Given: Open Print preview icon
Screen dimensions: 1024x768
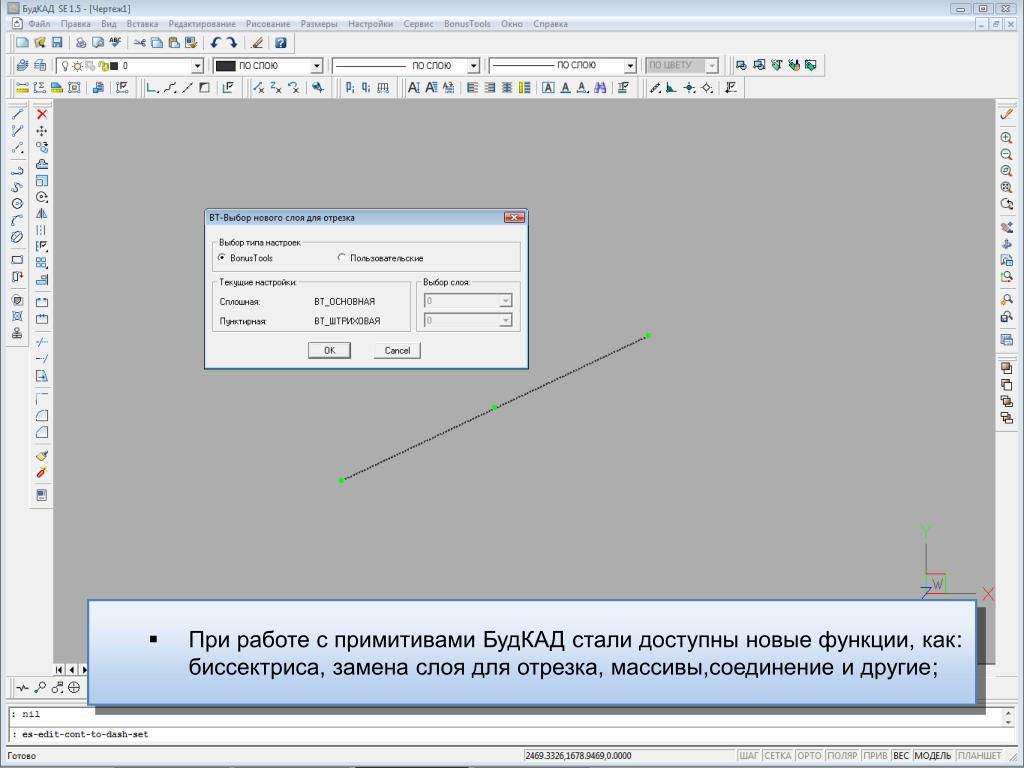Looking at the screenshot, I should (x=98, y=42).
